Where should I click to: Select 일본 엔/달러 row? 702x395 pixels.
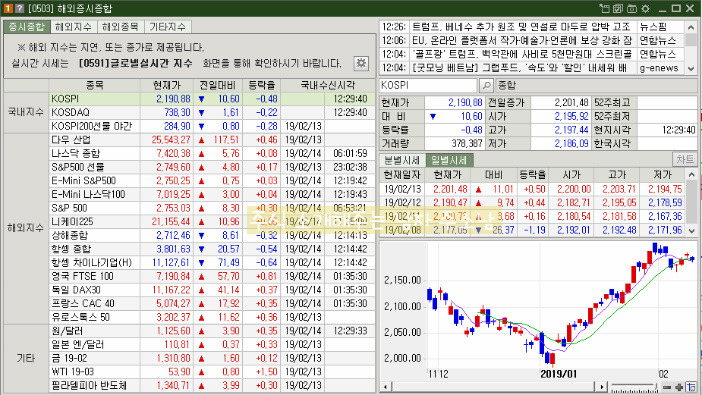pos(212,344)
